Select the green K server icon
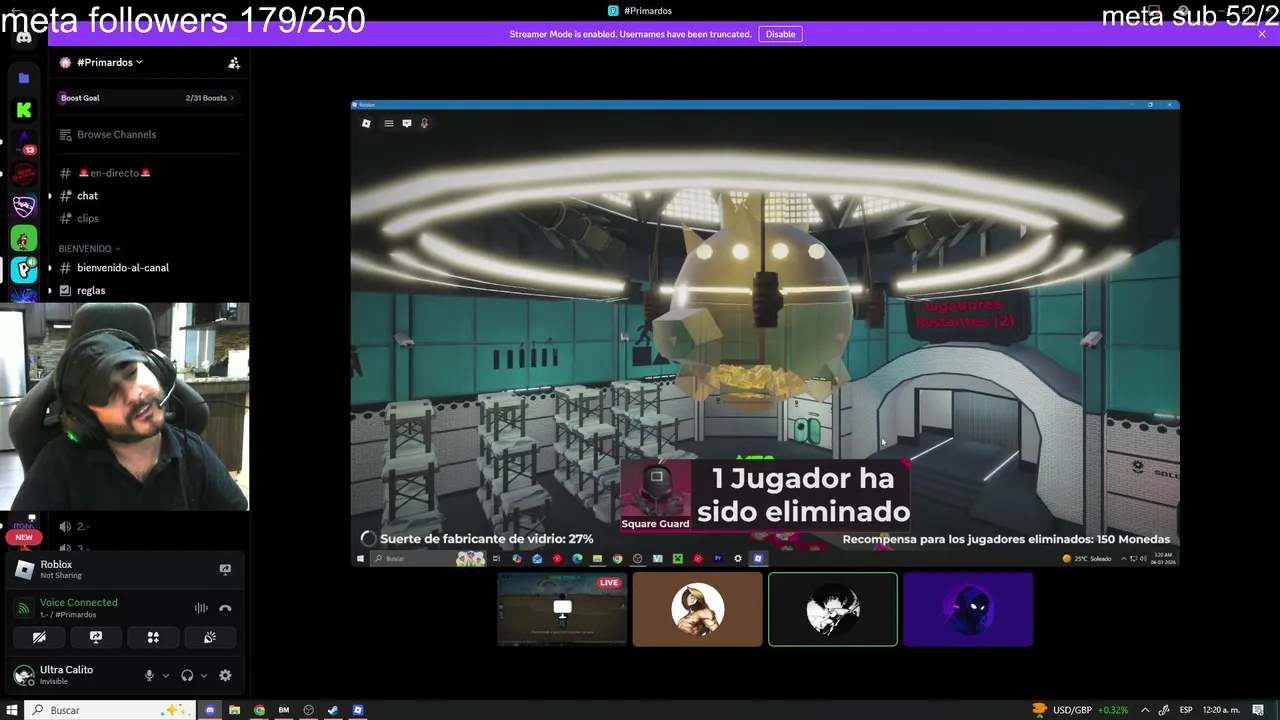 coord(24,110)
